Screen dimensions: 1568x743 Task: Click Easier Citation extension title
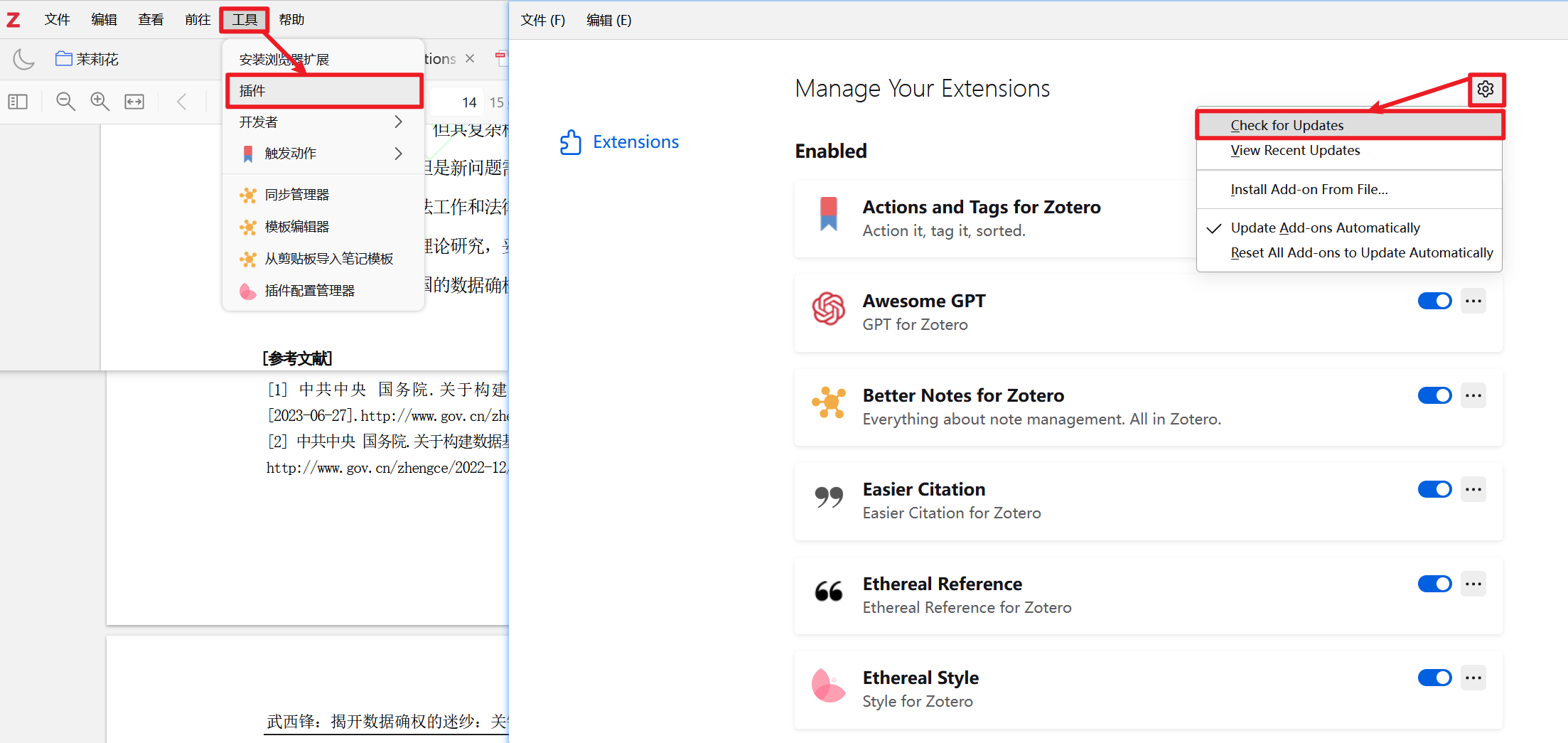[x=924, y=489]
